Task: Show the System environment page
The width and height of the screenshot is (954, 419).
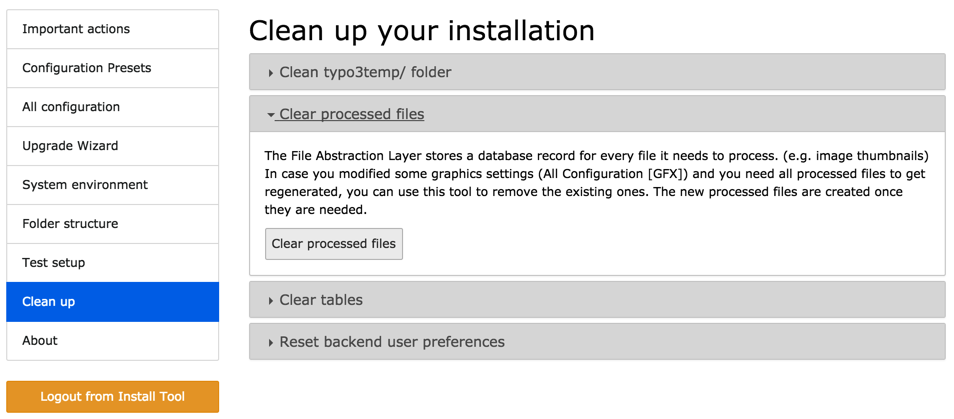Action: (x=85, y=185)
